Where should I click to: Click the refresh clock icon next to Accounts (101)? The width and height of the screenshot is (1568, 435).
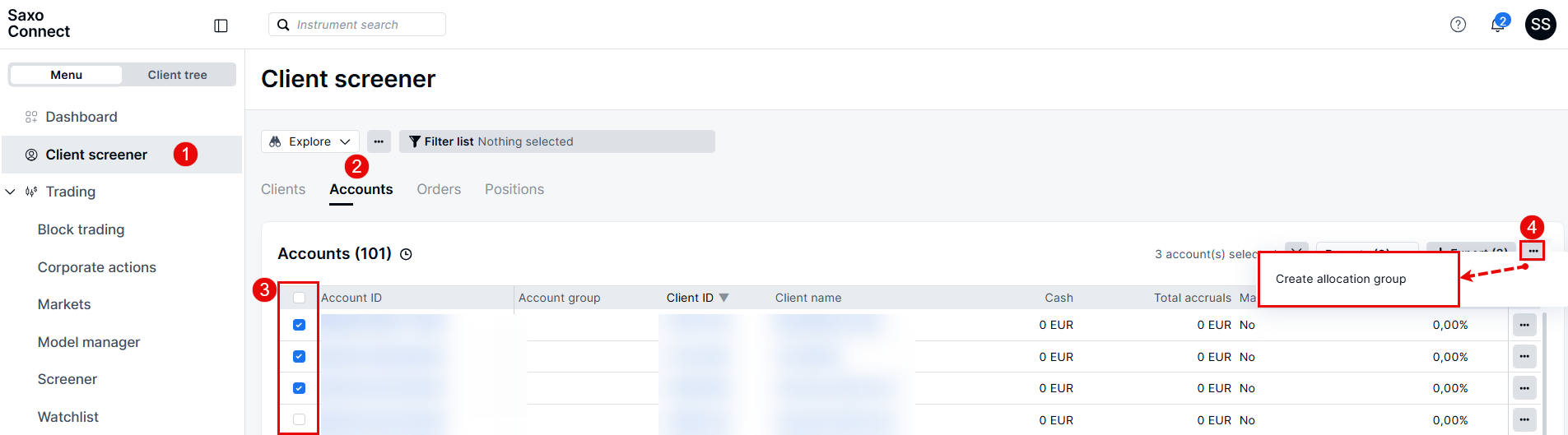pyautogui.click(x=406, y=254)
